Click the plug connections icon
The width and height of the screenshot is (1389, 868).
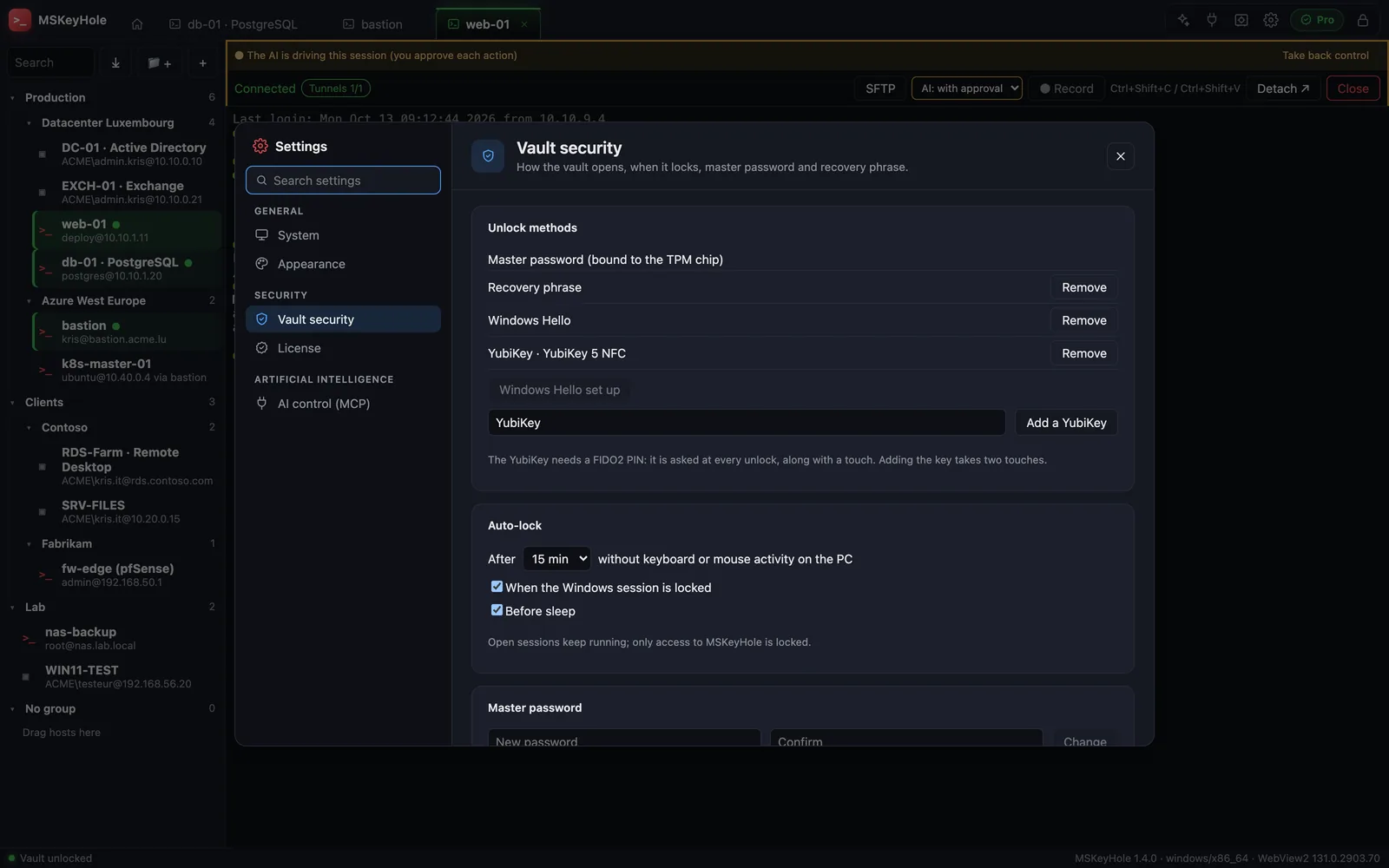coord(1212,20)
